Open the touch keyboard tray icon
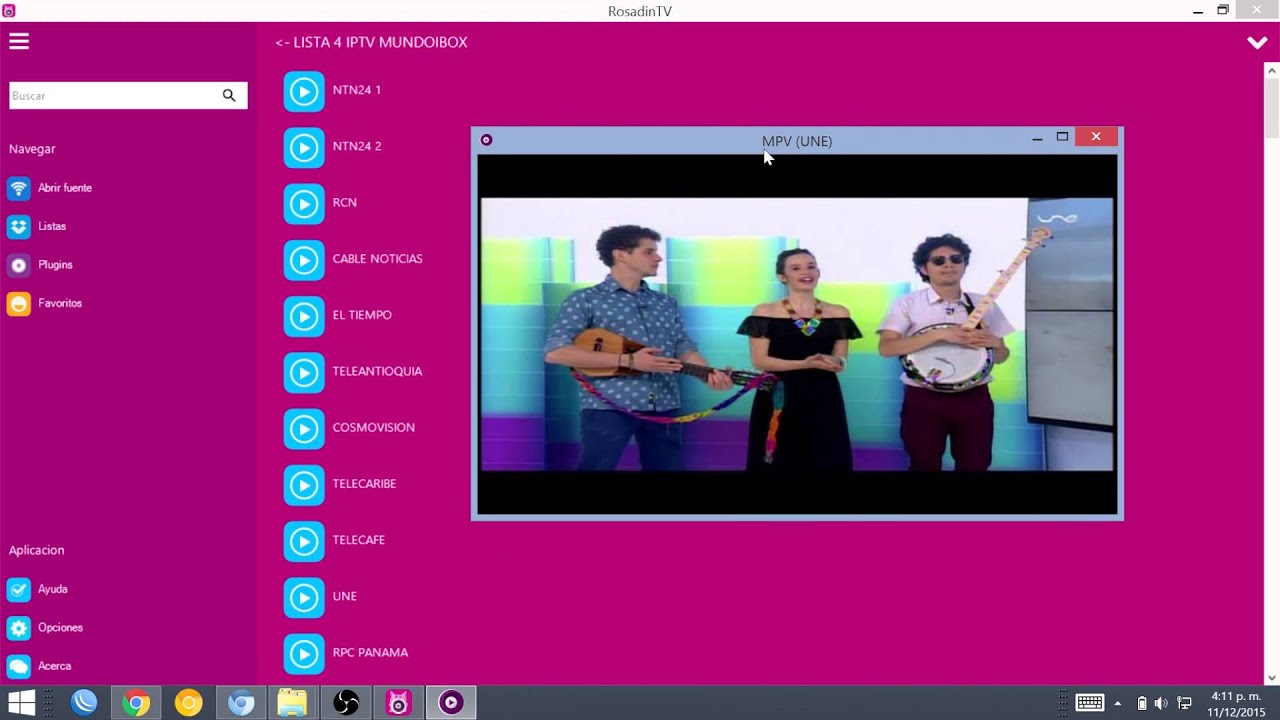This screenshot has width=1280, height=720. point(1089,703)
